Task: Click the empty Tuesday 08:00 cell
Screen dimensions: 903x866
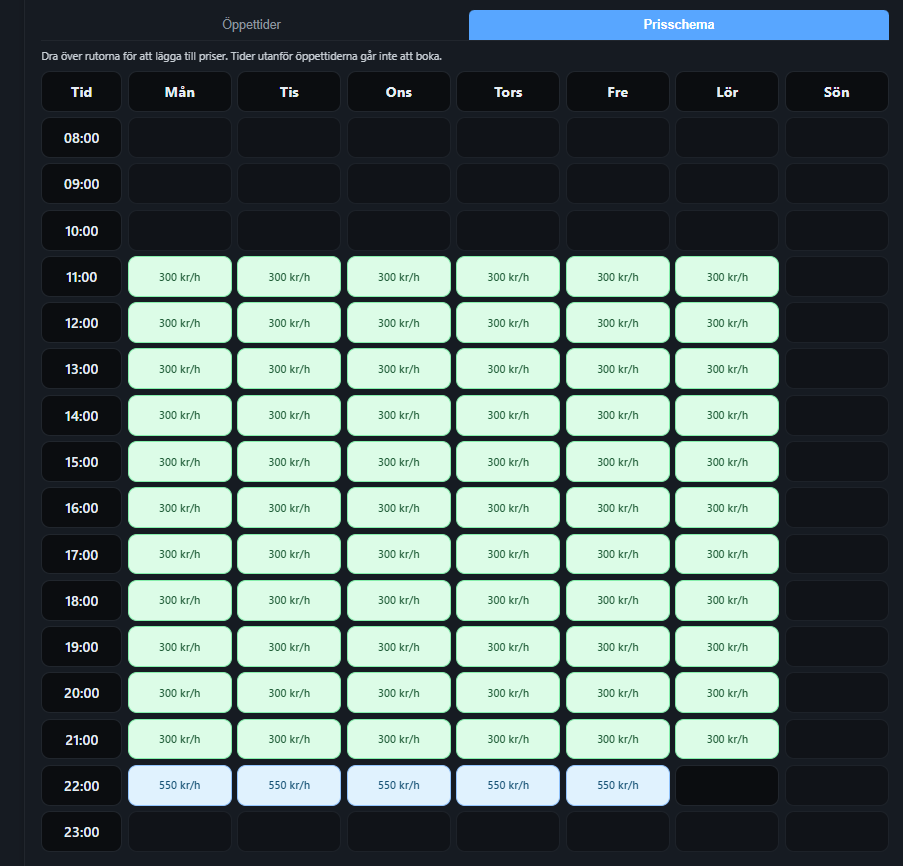Action: pos(289,138)
